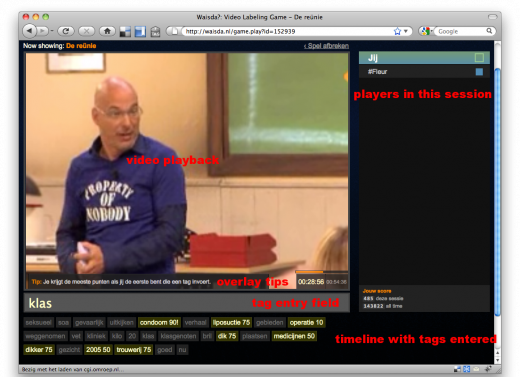Click the 'gezicht' tag
Screen dimensions: 520x377
pos(69,349)
